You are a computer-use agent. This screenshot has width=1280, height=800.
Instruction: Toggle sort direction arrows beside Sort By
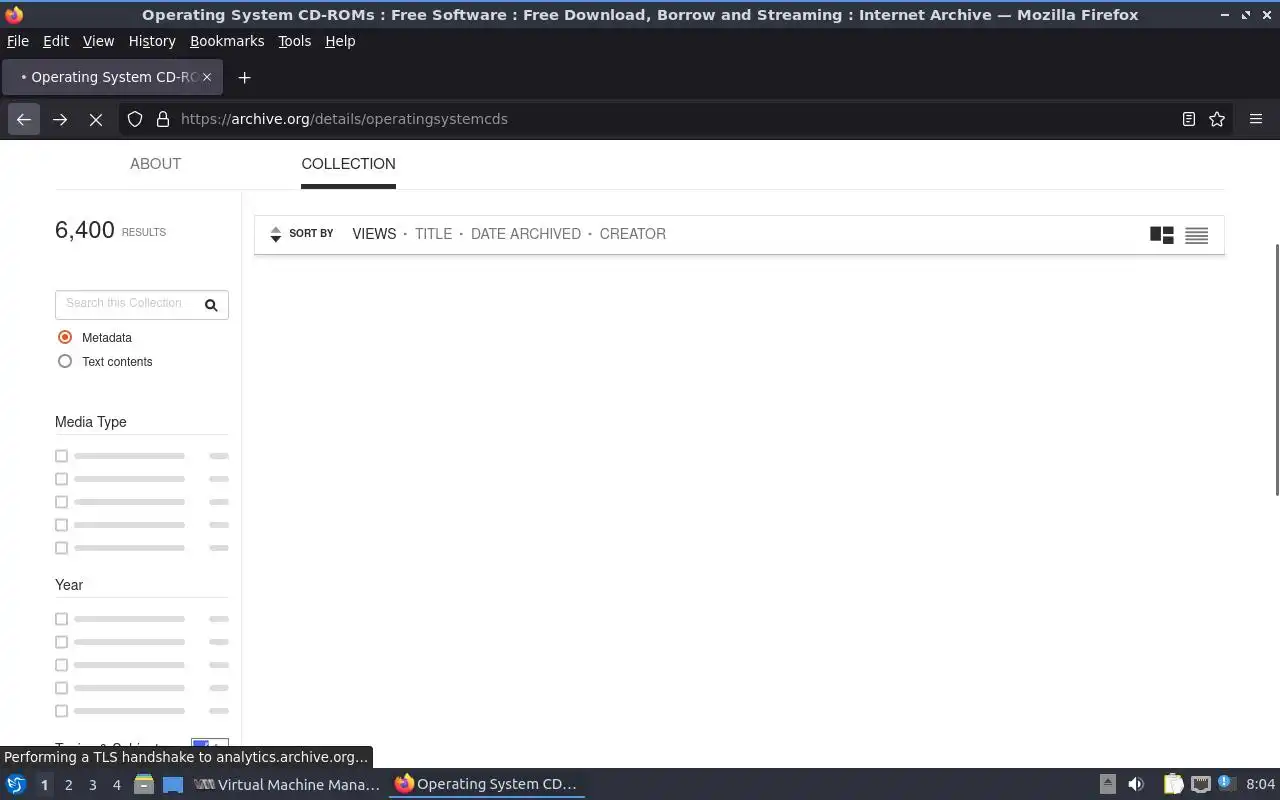[276, 234]
